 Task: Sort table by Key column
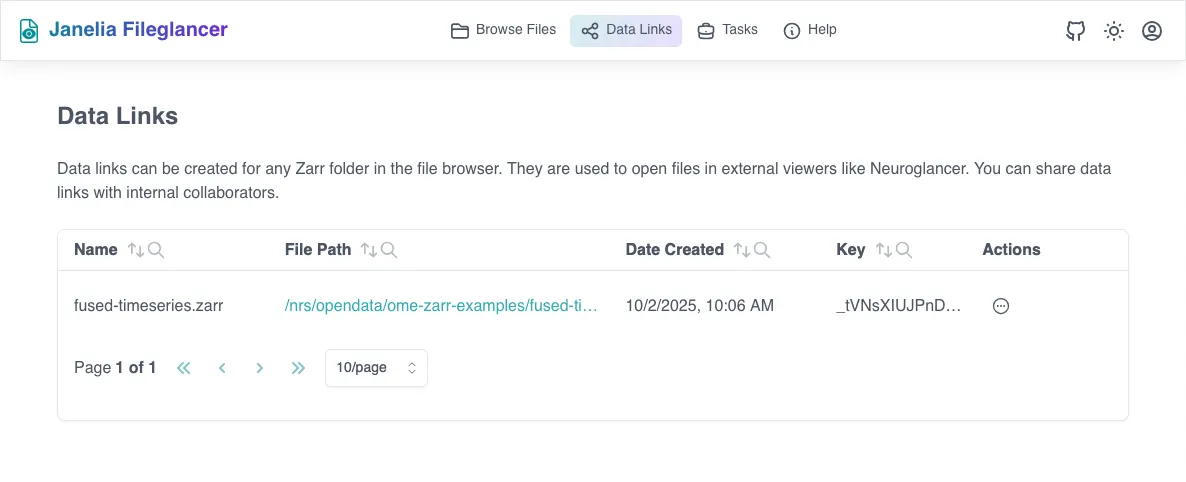coord(884,250)
